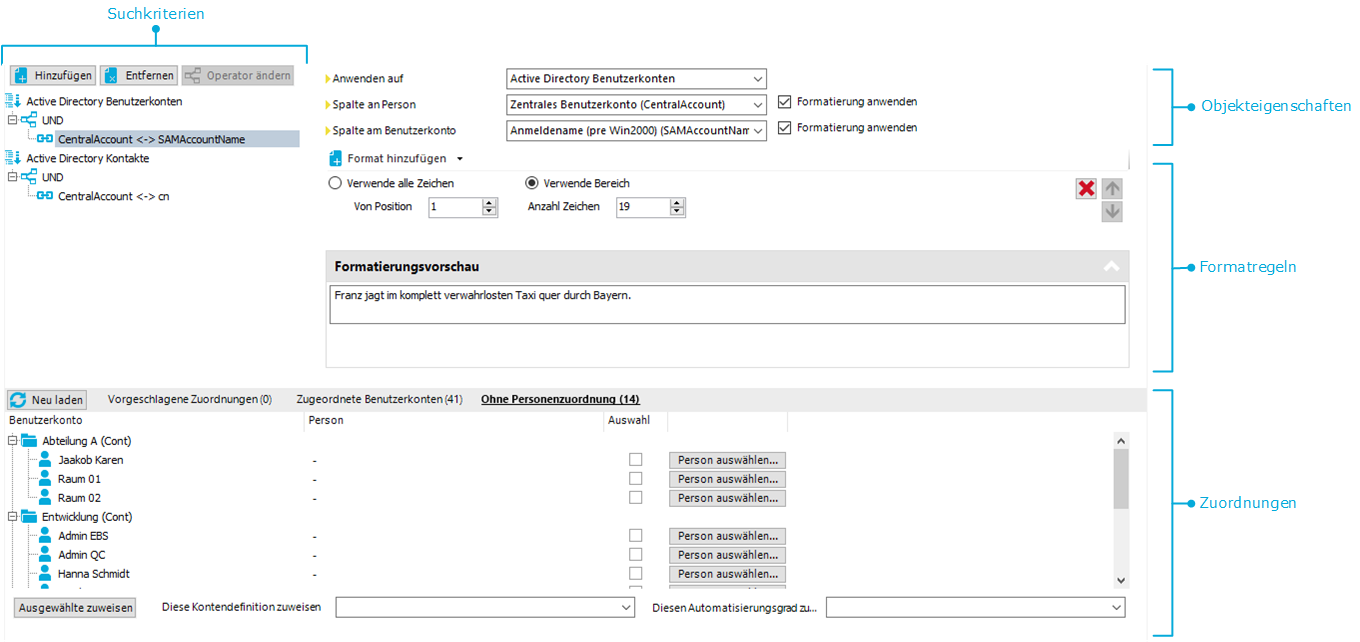Open the Ohne Personenzuordnung (14) tab
Screen dimensions: 1360x642
pyautogui.click(x=560, y=400)
